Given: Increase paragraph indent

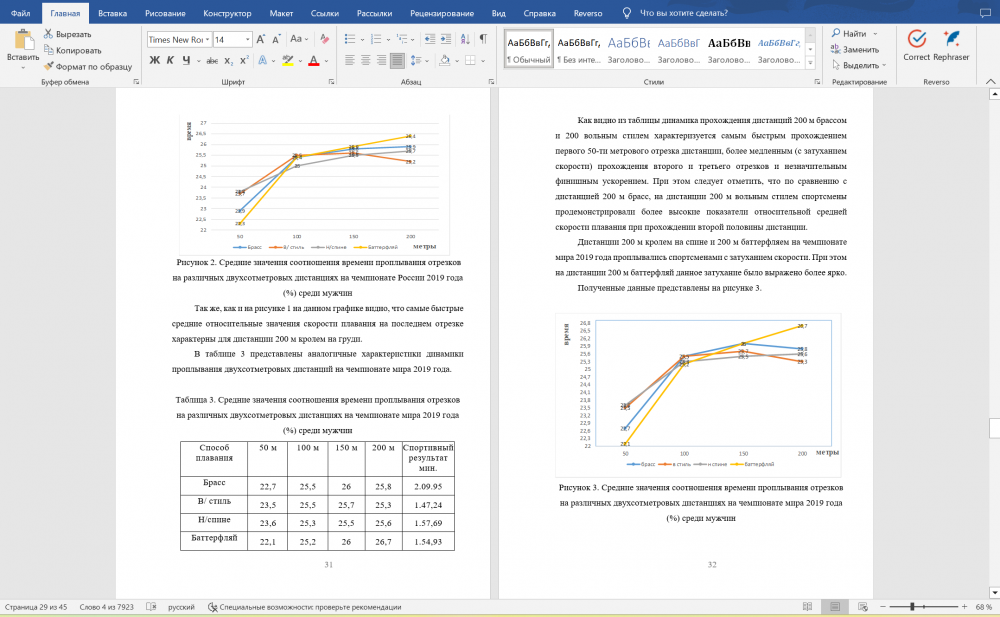Looking at the screenshot, I should (x=446, y=40).
